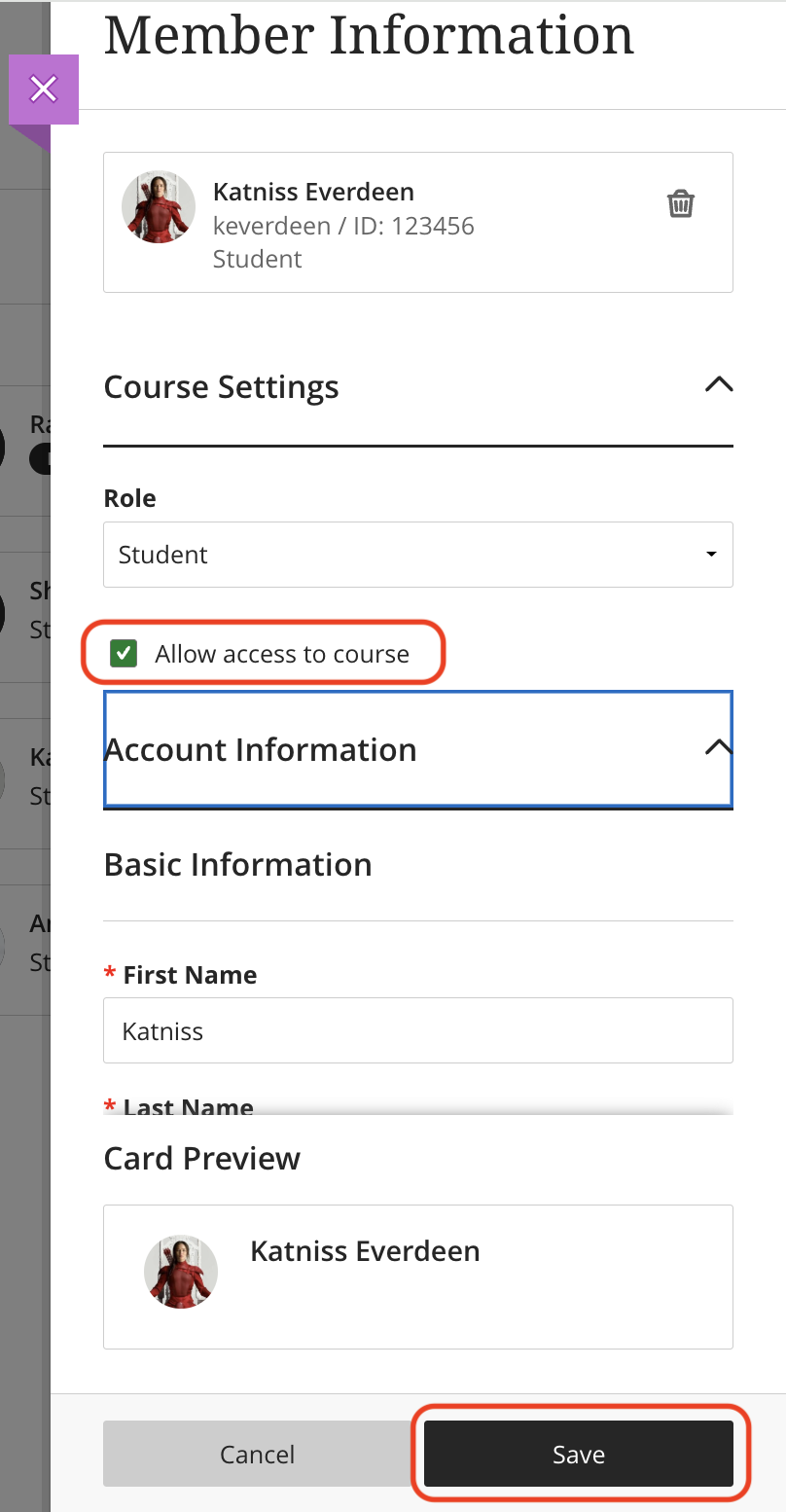The width and height of the screenshot is (786, 1512).
Task: Click the Course Settings section heading
Action: click(221, 387)
